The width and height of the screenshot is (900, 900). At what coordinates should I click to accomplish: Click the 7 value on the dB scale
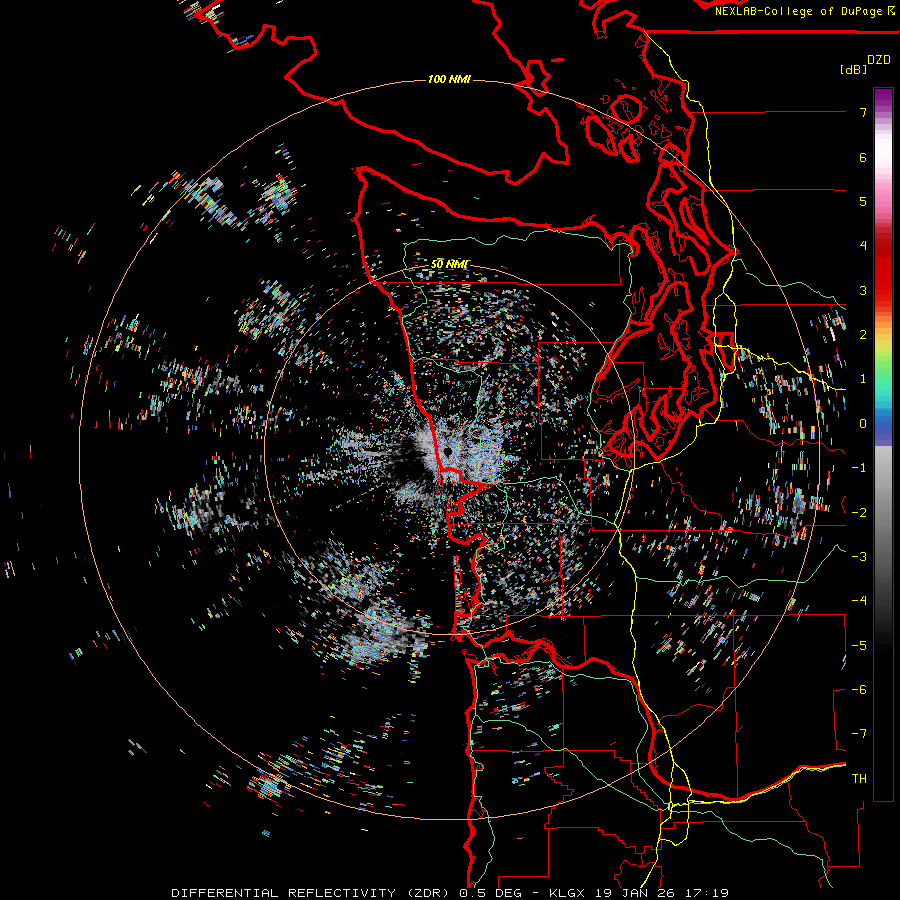coord(863,112)
